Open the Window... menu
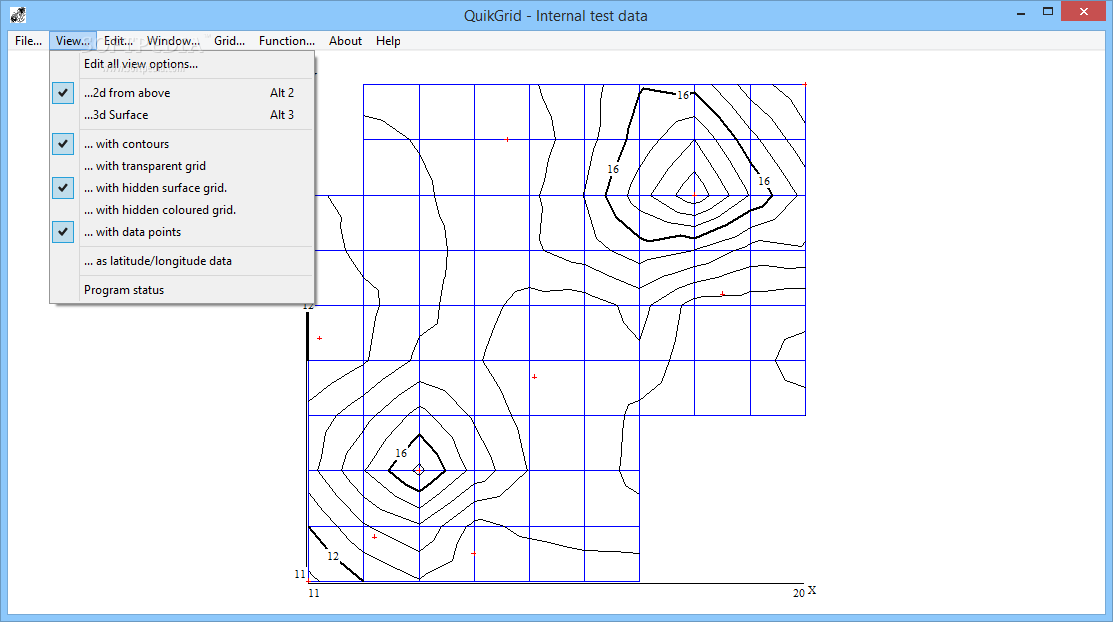 [x=173, y=41]
